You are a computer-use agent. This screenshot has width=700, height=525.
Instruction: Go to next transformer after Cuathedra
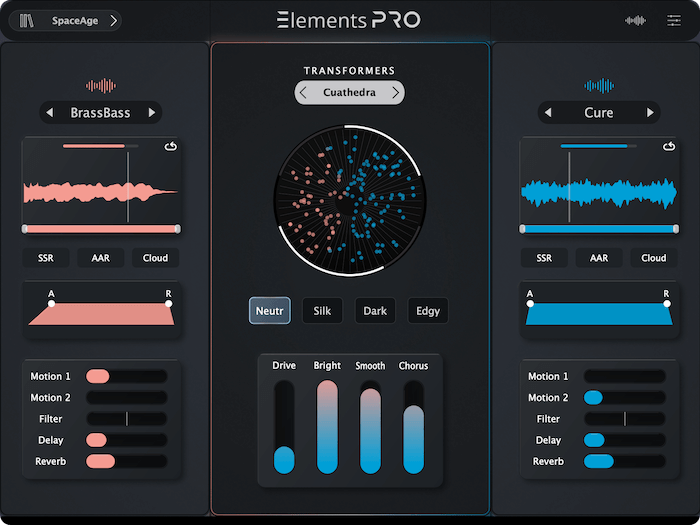click(x=396, y=93)
